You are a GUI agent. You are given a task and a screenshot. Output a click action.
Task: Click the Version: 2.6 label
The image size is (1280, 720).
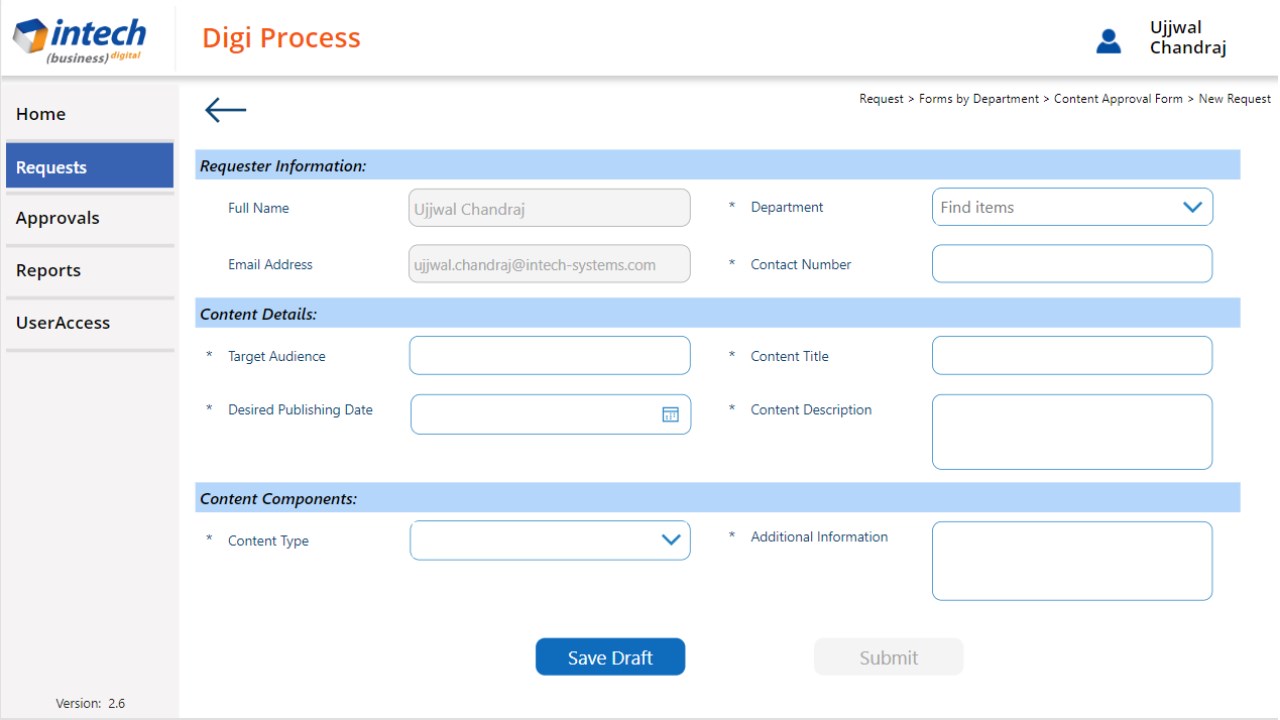point(90,703)
